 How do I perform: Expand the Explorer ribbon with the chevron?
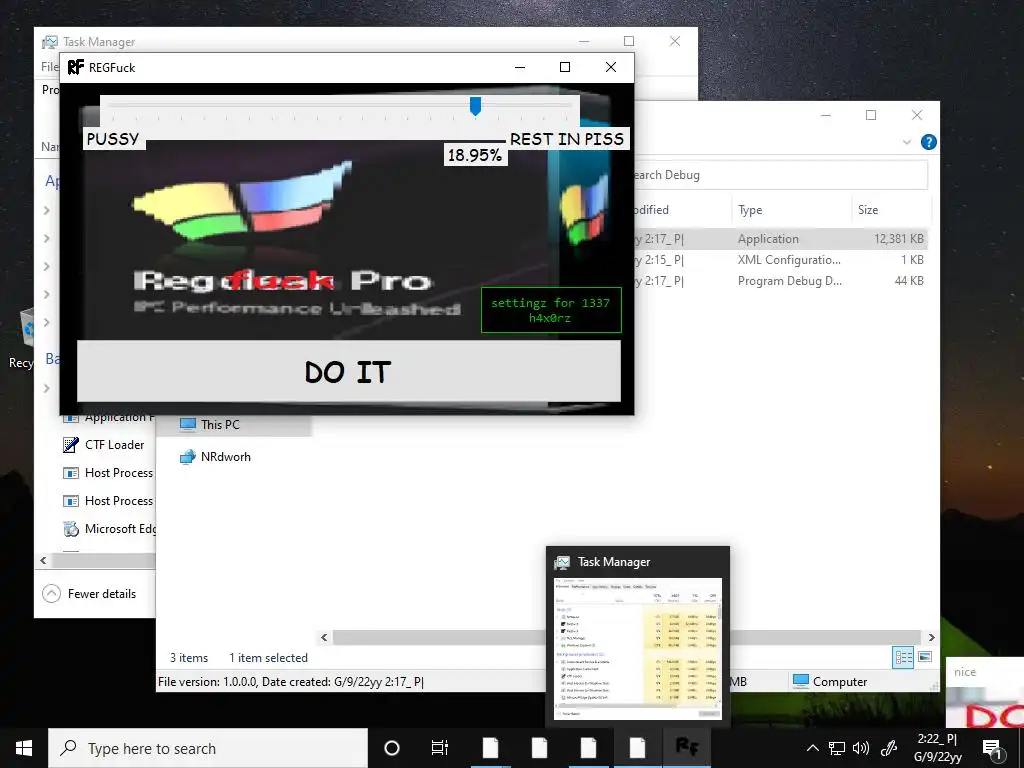(x=906, y=142)
